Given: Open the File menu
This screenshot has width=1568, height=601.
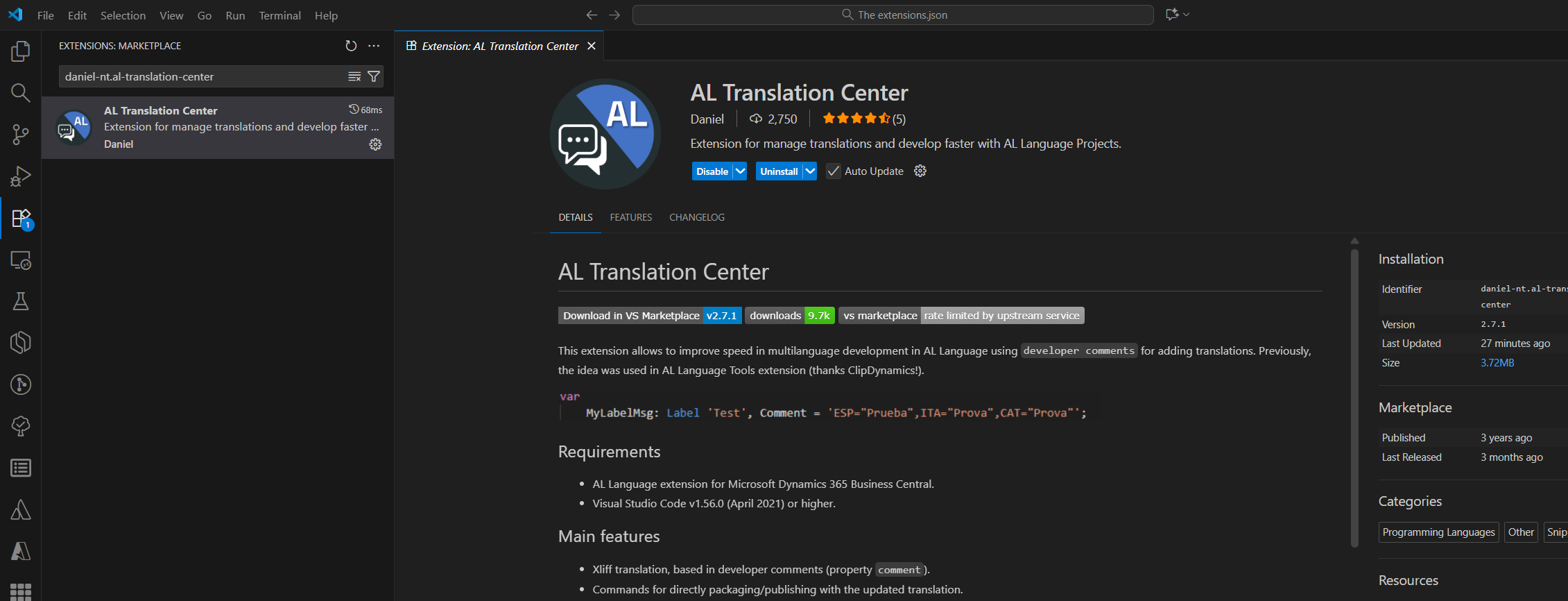Looking at the screenshot, I should point(46,15).
